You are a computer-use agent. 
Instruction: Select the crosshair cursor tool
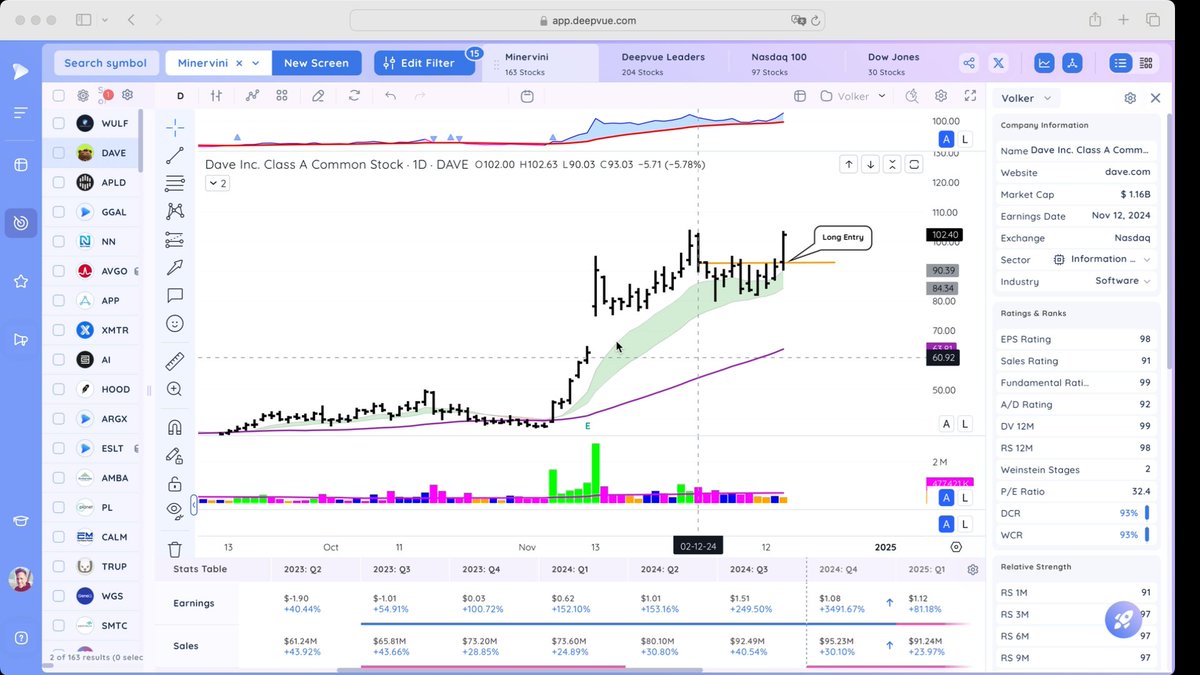click(175, 127)
